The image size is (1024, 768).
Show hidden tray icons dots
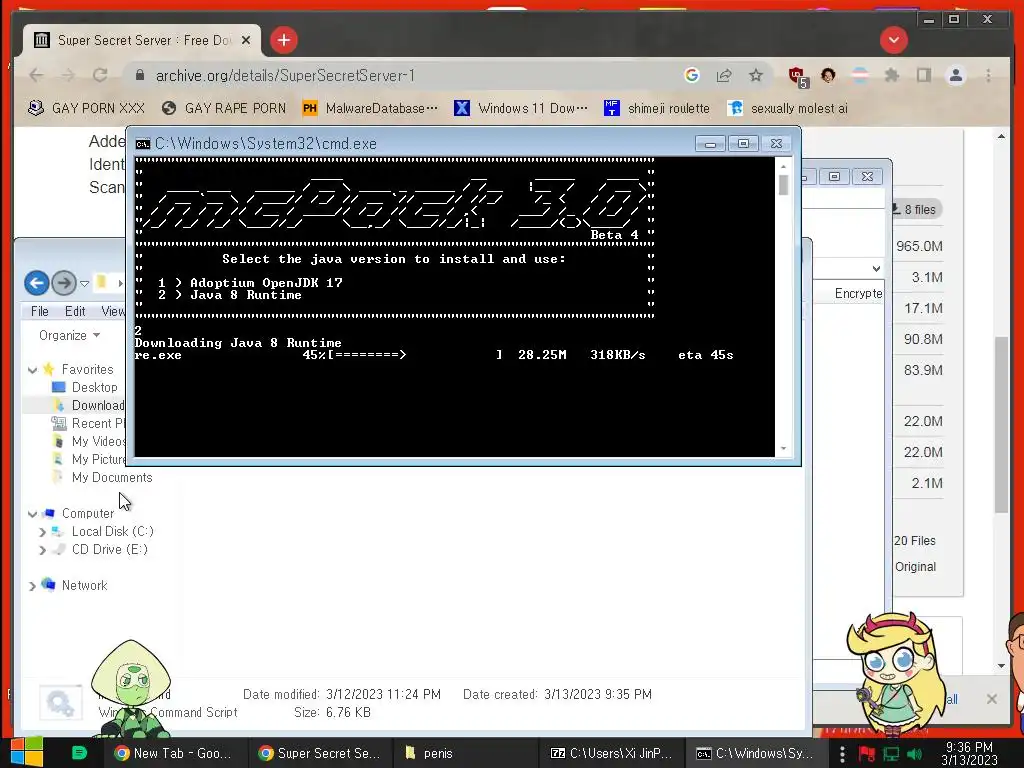842,754
